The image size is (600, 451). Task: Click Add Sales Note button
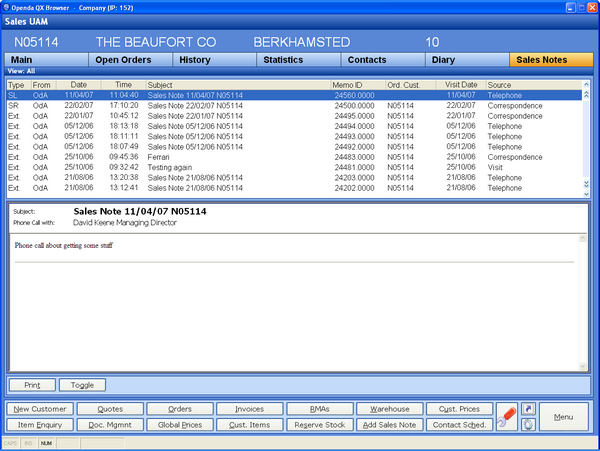point(390,425)
